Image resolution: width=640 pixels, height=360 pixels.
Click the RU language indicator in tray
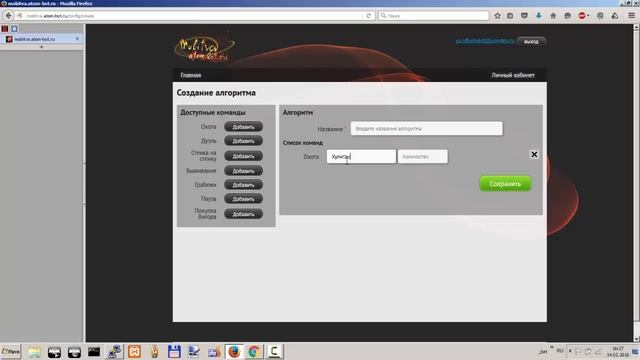(560, 351)
